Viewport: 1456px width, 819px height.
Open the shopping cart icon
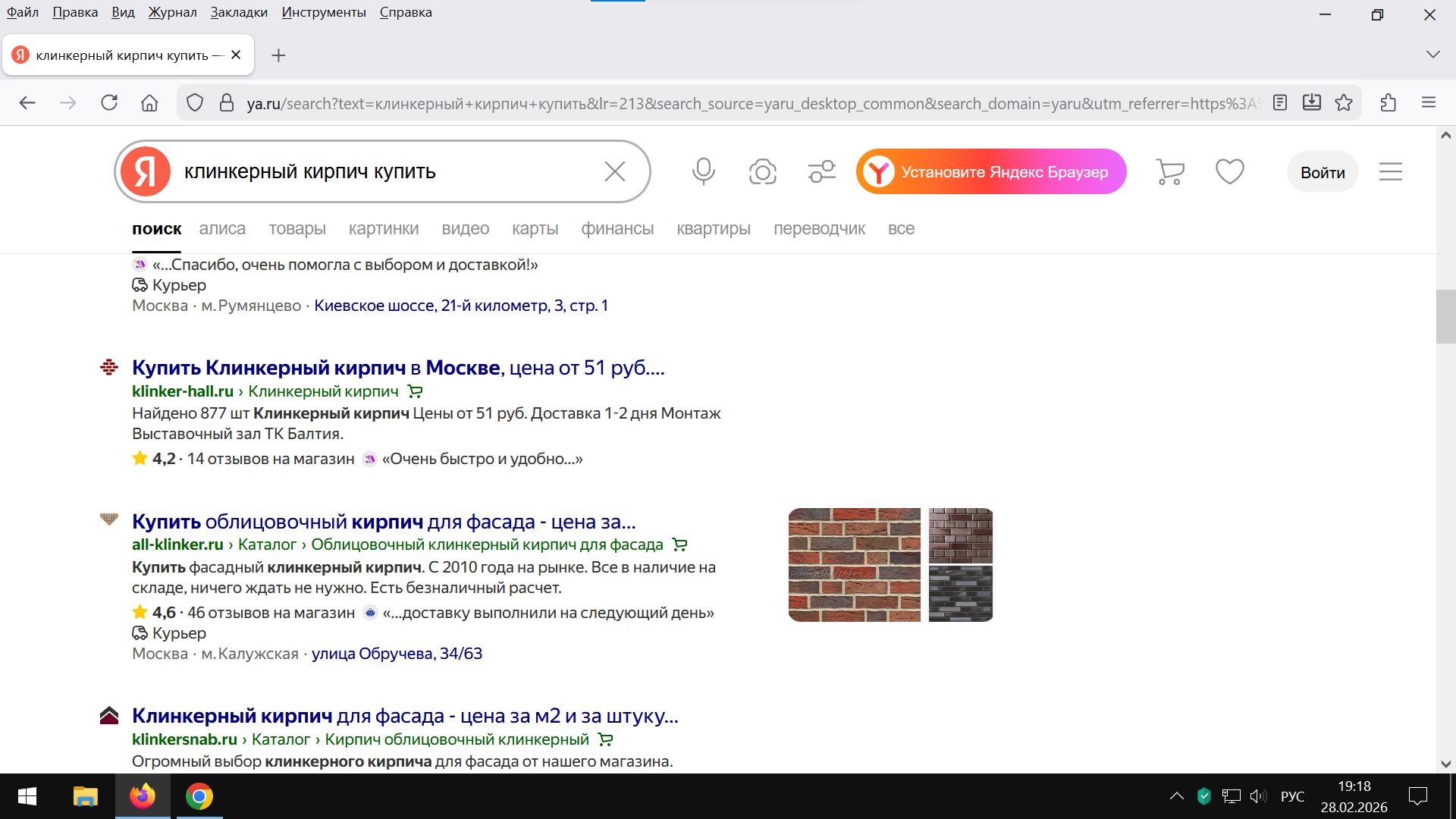[x=1169, y=171]
